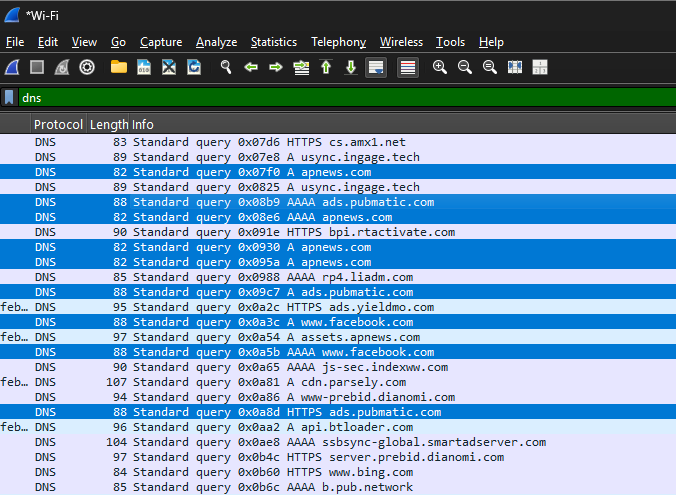Save this capture file
The height and width of the screenshot is (495, 676).
(144, 67)
